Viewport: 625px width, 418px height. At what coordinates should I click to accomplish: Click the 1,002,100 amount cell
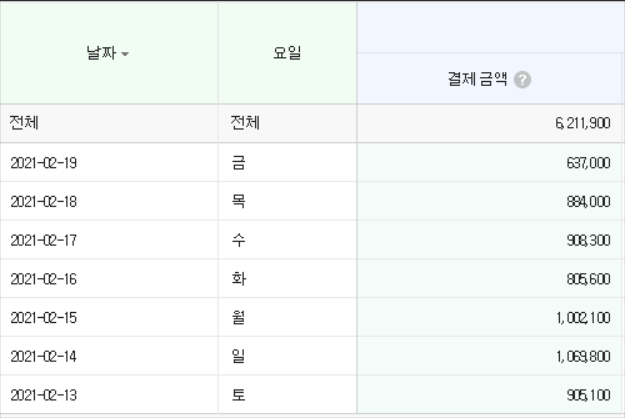coord(490,317)
